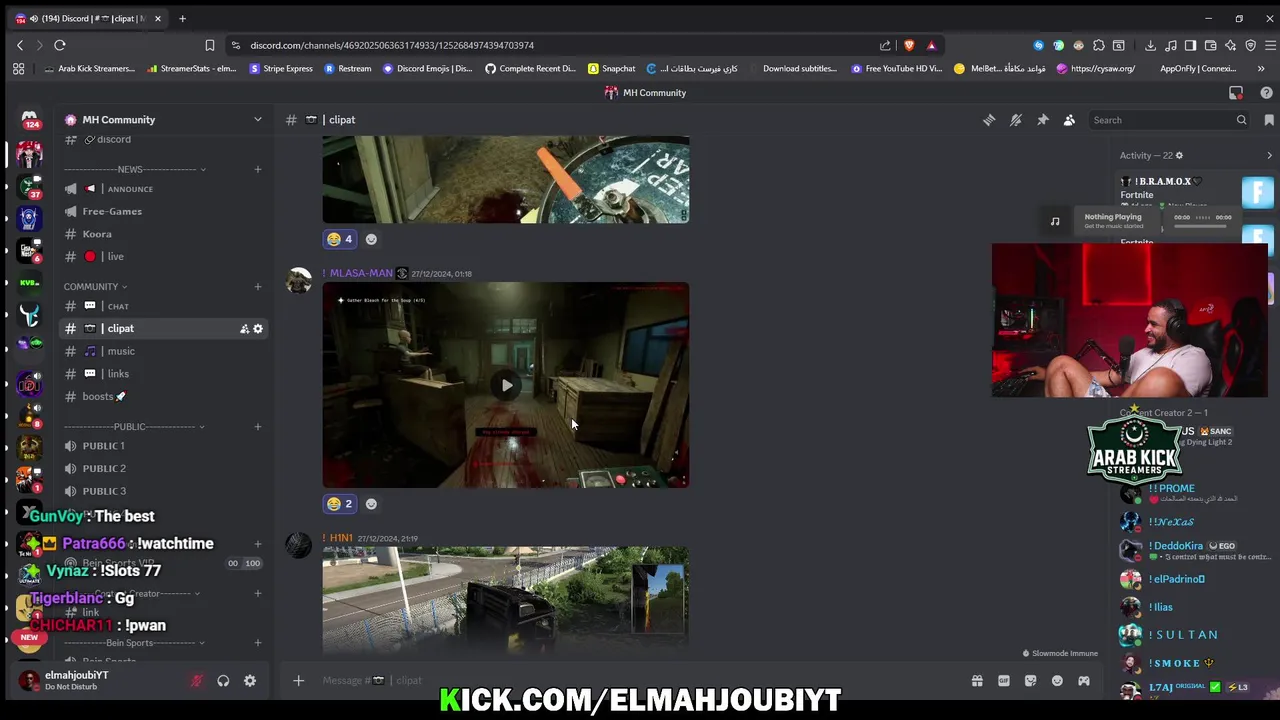Show pinned messages in clipat channel
This screenshot has height=720, width=1280.
coord(1042,120)
